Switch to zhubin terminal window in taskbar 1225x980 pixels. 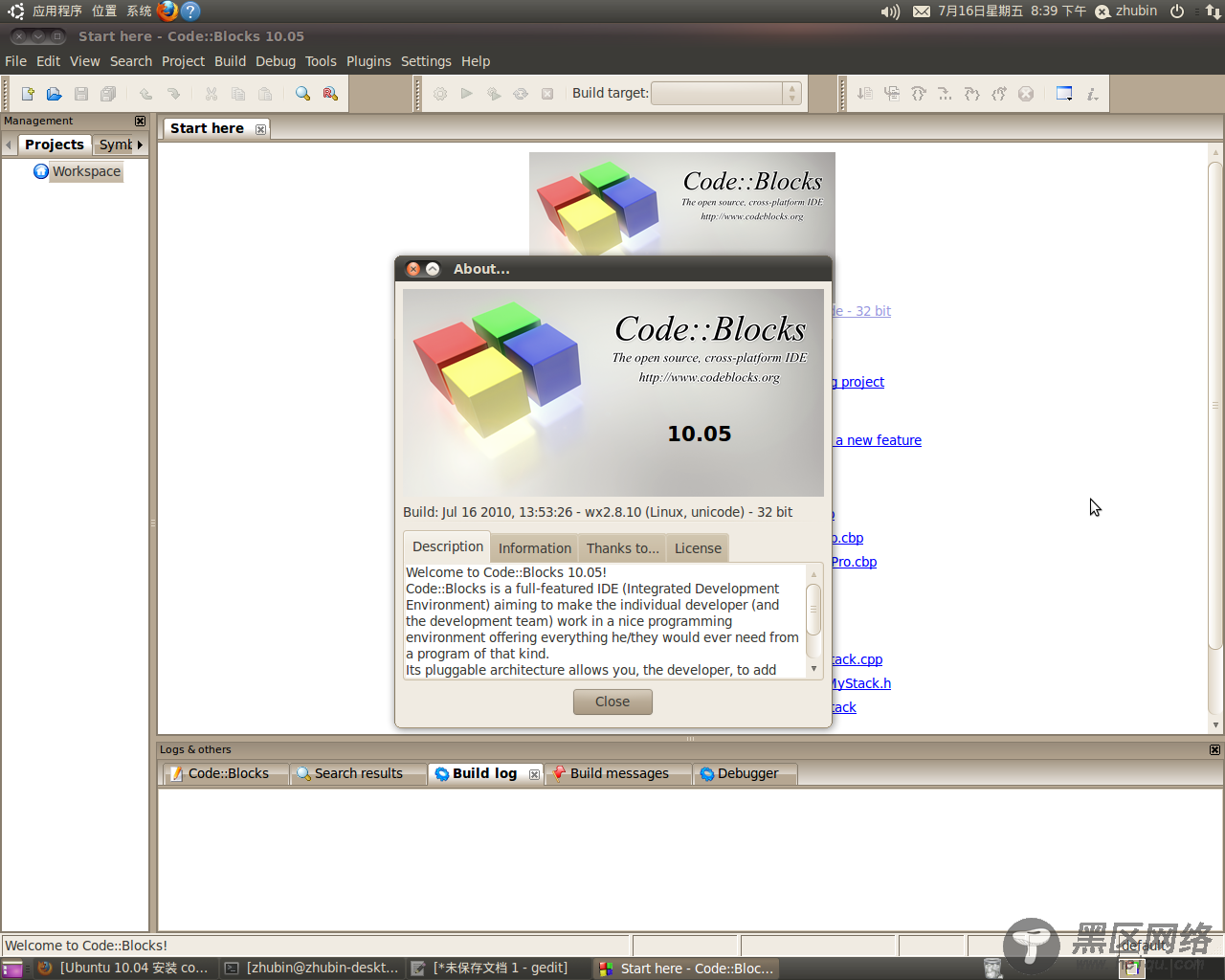coord(312,969)
